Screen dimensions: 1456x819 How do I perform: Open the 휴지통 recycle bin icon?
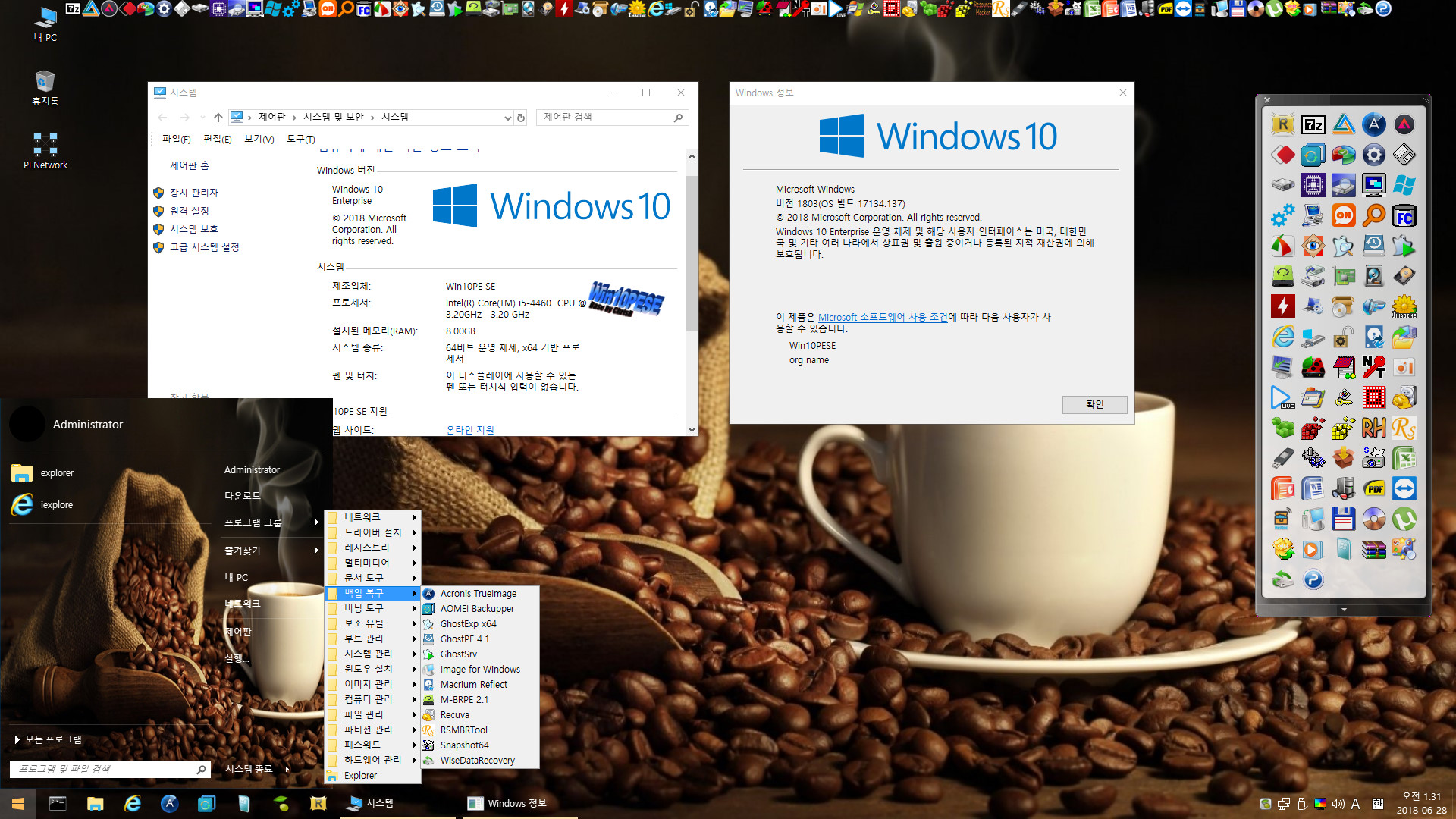tap(45, 87)
